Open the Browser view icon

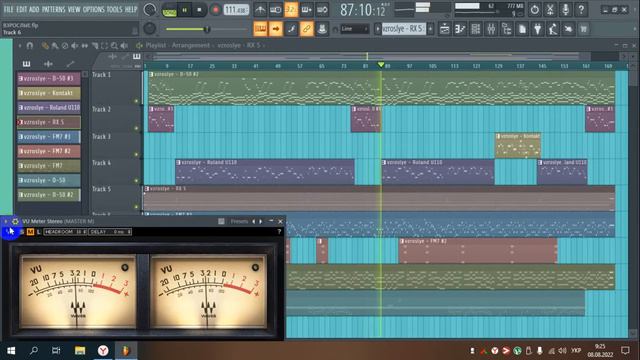(x=507, y=29)
